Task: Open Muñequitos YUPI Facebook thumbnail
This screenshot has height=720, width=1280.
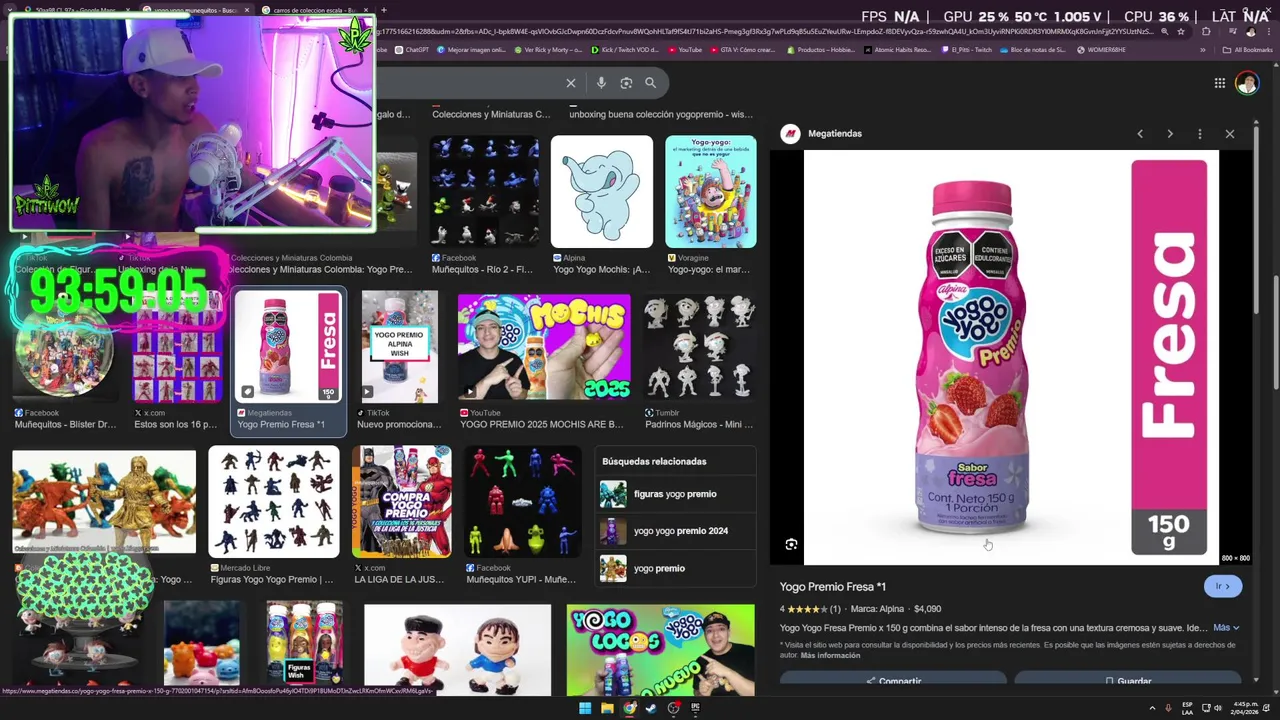Action: coord(522,502)
